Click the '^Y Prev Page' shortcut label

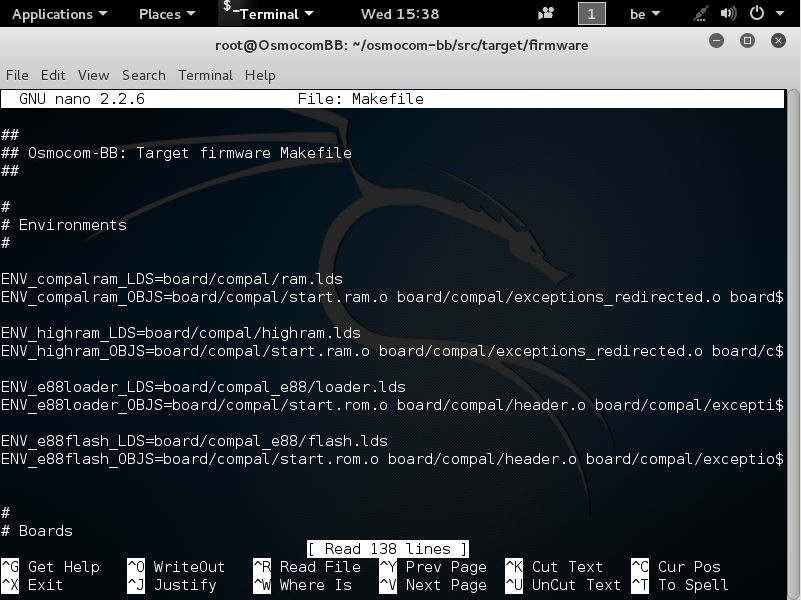coord(433,567)
